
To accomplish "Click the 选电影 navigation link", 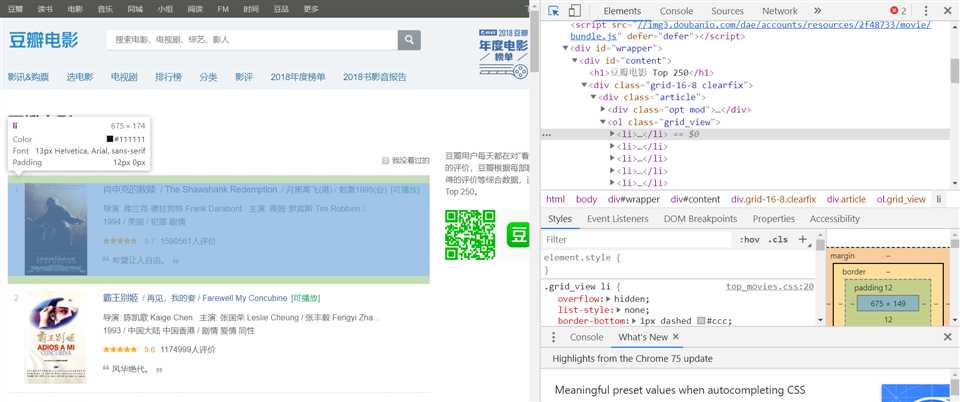I will pyautogui.click(x=80, y=77).
